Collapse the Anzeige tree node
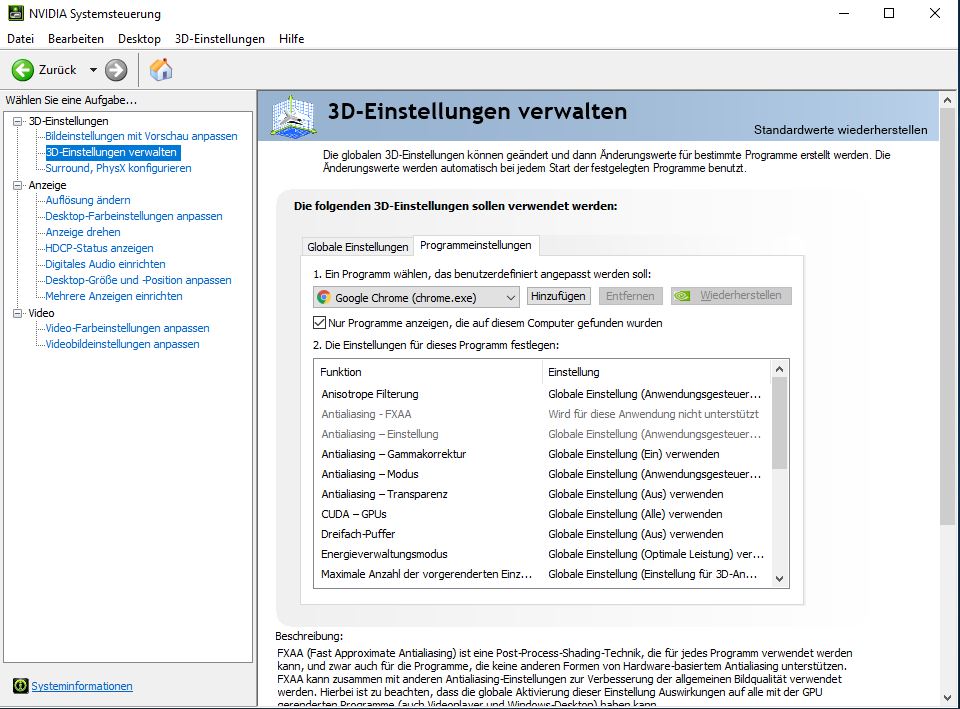The height and width of the screenshot is (709, 960). click(x=18, y=185)
